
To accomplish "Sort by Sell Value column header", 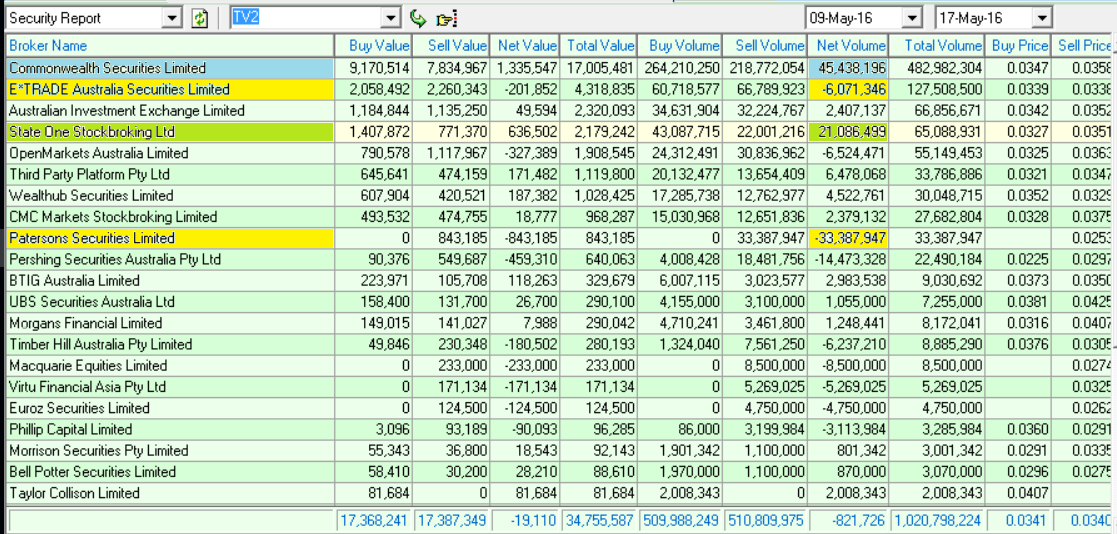I will tap(451, 46).
